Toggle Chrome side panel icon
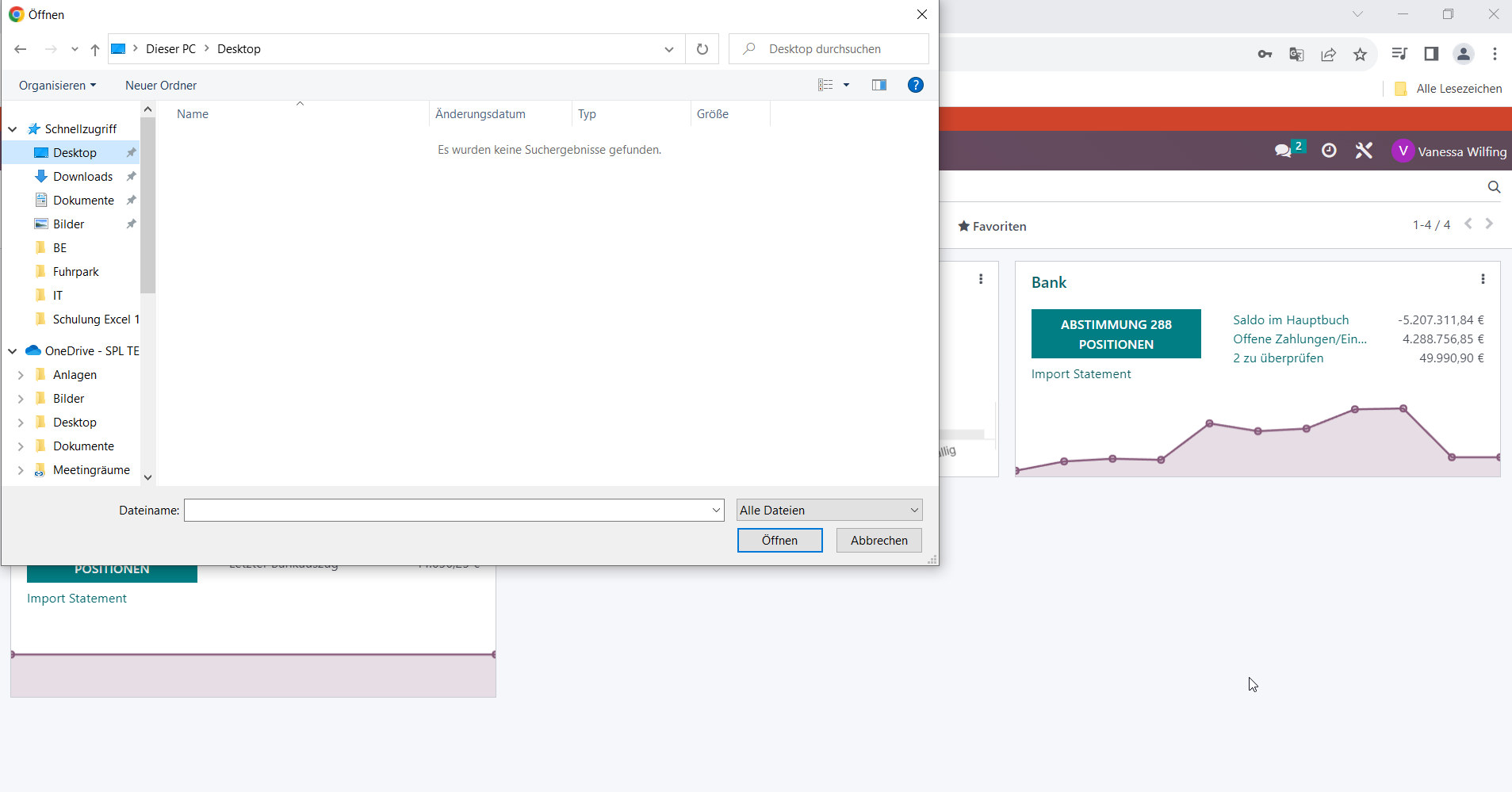Image resolution: width=1512 pixels, height=792 pixels. (1431, 54)
